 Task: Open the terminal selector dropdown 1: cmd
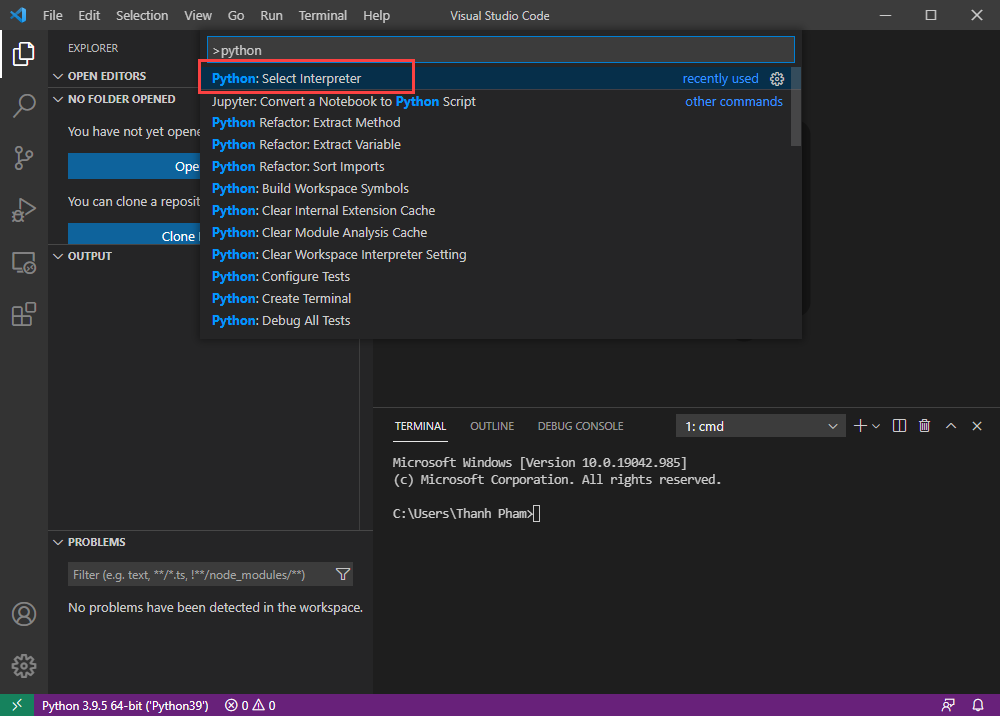pos(761,426)
